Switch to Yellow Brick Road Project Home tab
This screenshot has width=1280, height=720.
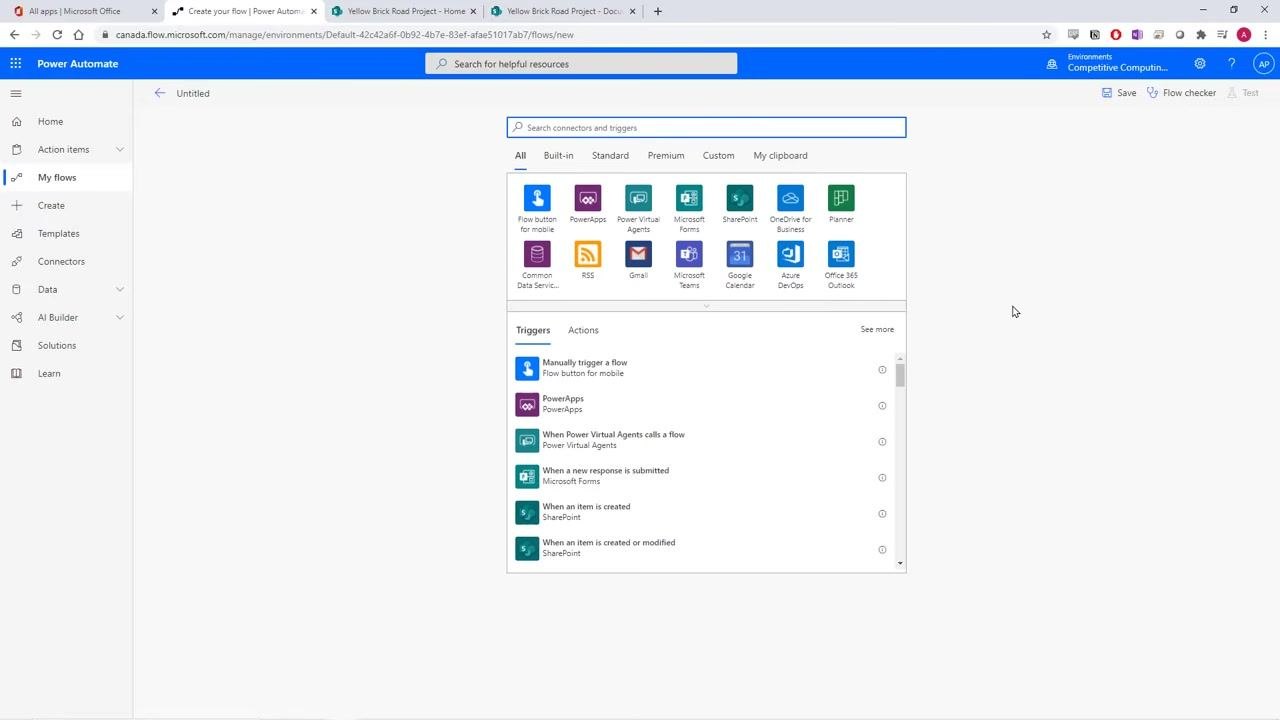[x=405, y=11]
